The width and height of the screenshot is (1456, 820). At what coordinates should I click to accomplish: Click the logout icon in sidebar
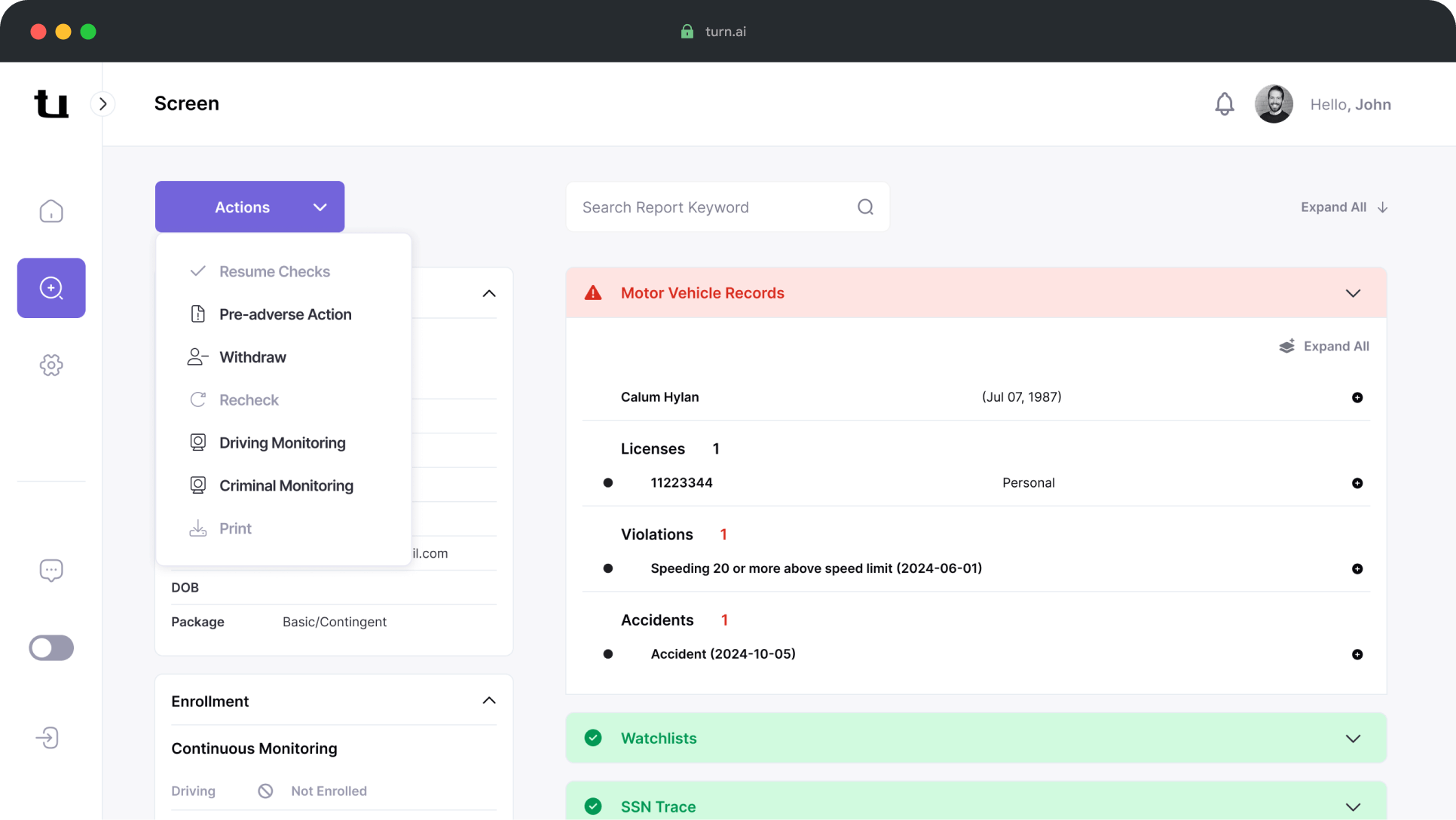pyautogui.click(x=47, y=738)
